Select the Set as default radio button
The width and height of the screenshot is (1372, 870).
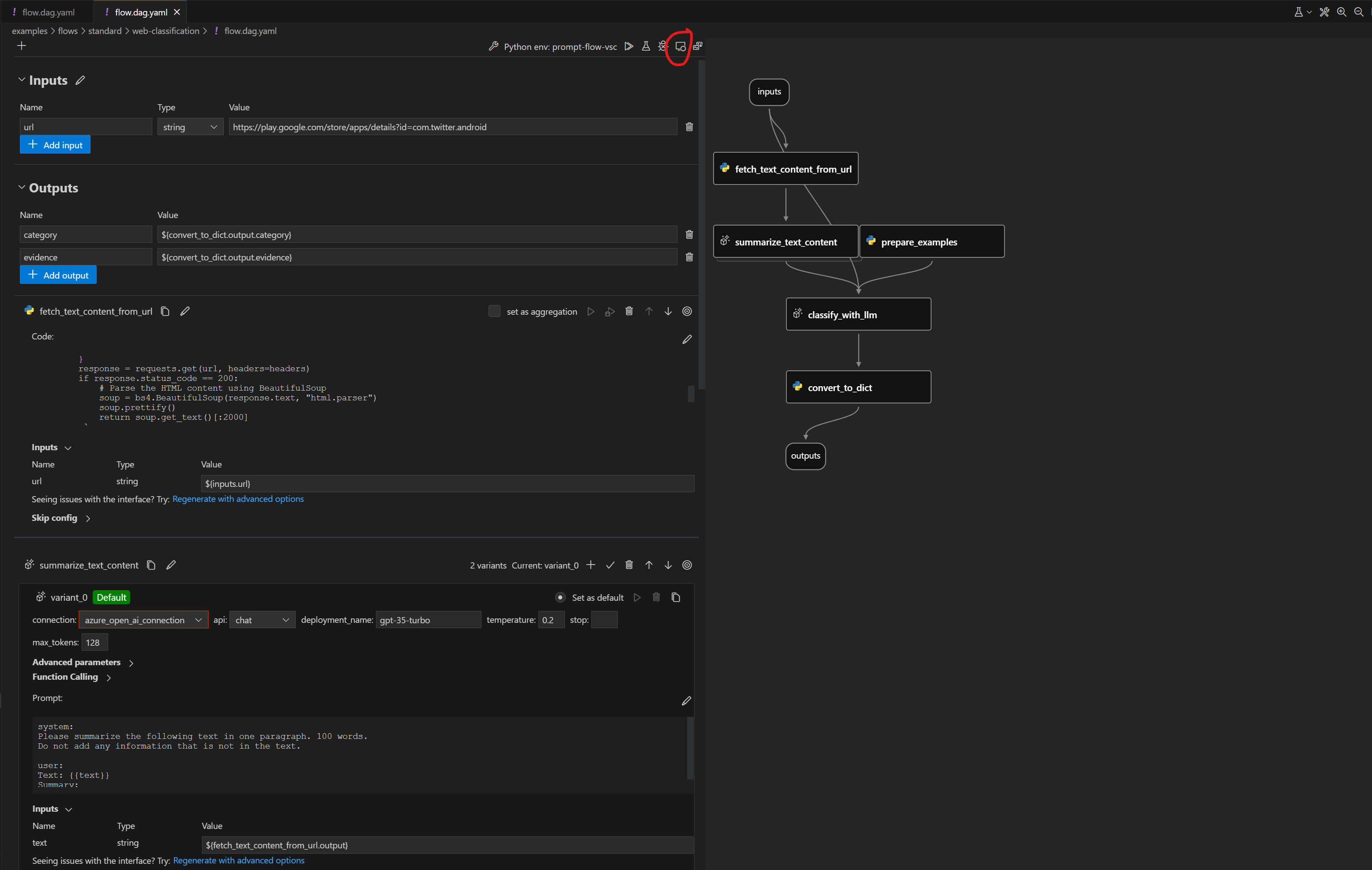click(560, 597)
